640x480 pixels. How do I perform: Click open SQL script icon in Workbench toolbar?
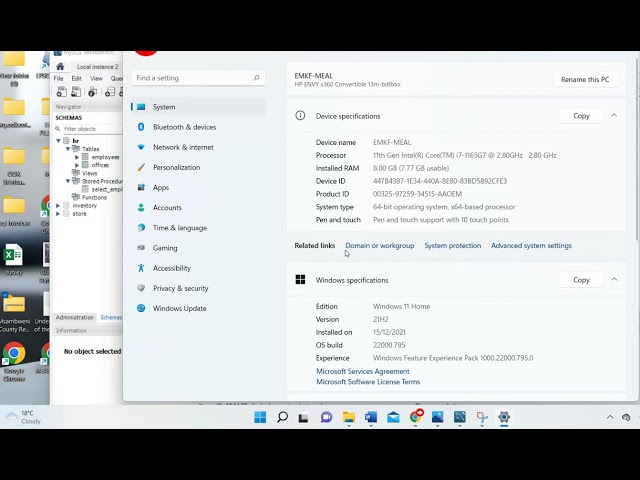76,92
